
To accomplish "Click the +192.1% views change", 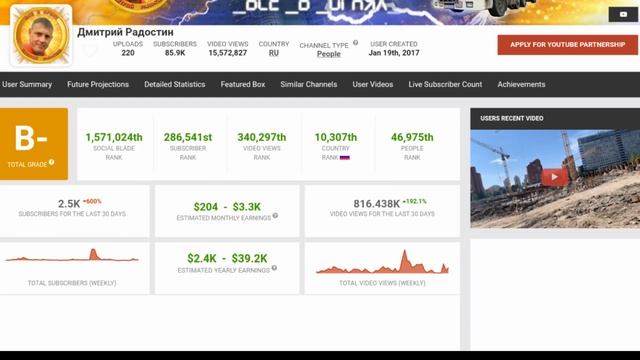I will (415, 201).
